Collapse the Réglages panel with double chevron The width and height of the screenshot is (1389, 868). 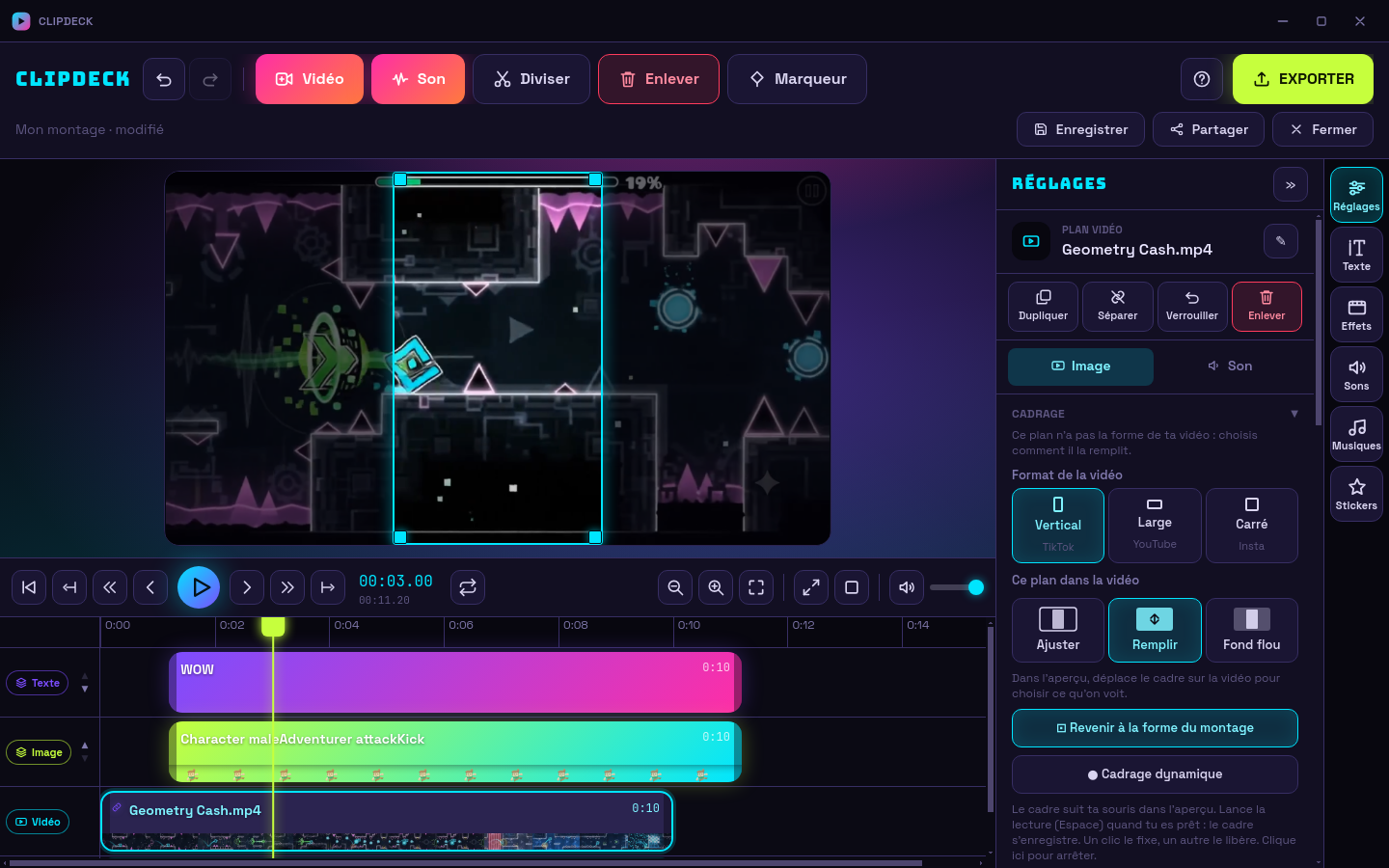tap(1291, 185)
